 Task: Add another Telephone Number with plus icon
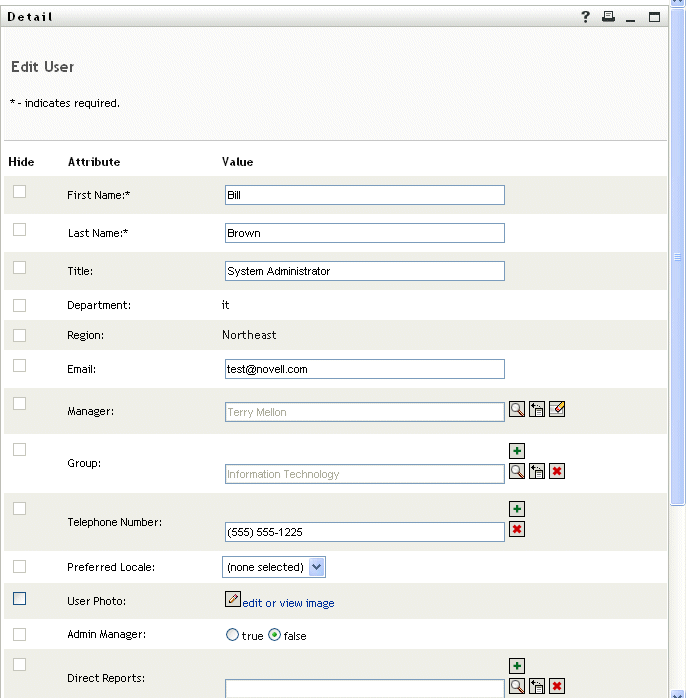tap(517, 509)
